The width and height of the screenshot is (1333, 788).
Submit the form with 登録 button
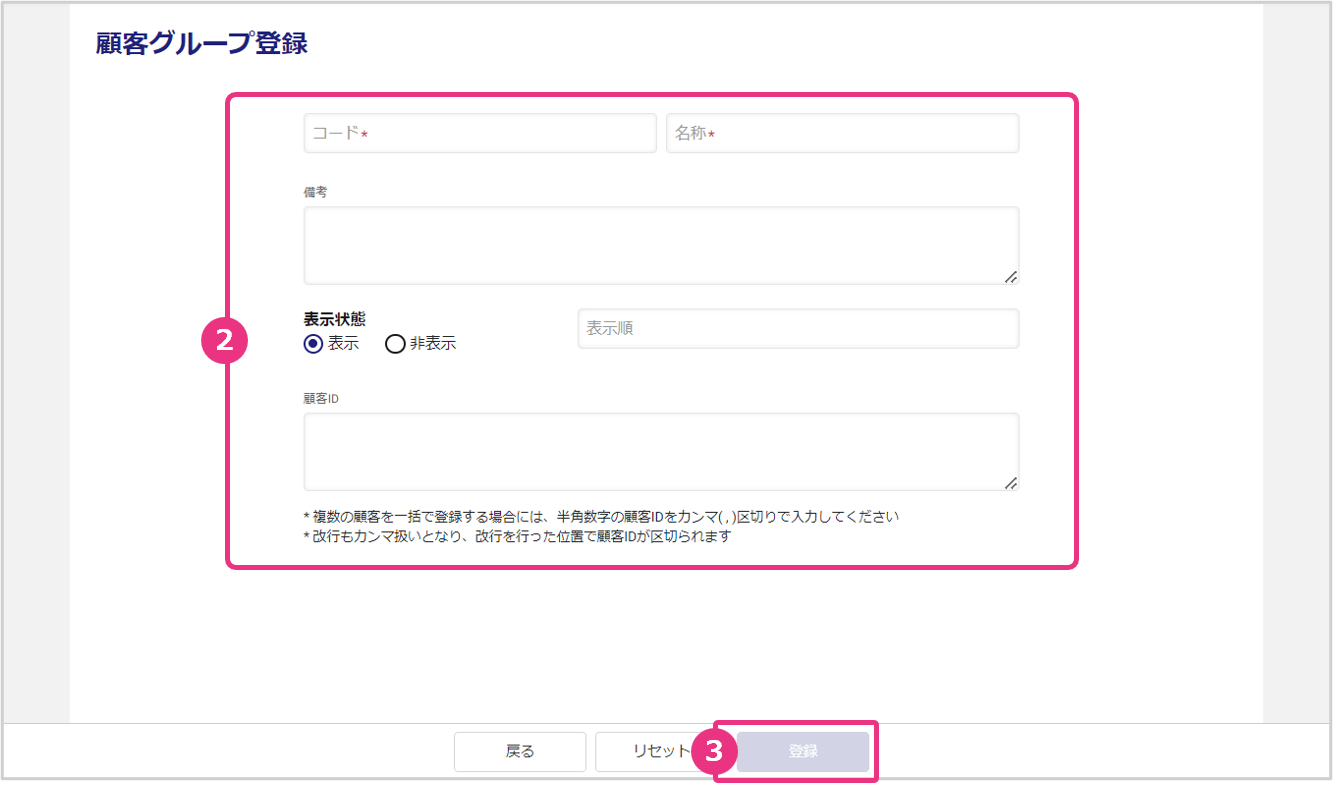coord(803,752)
